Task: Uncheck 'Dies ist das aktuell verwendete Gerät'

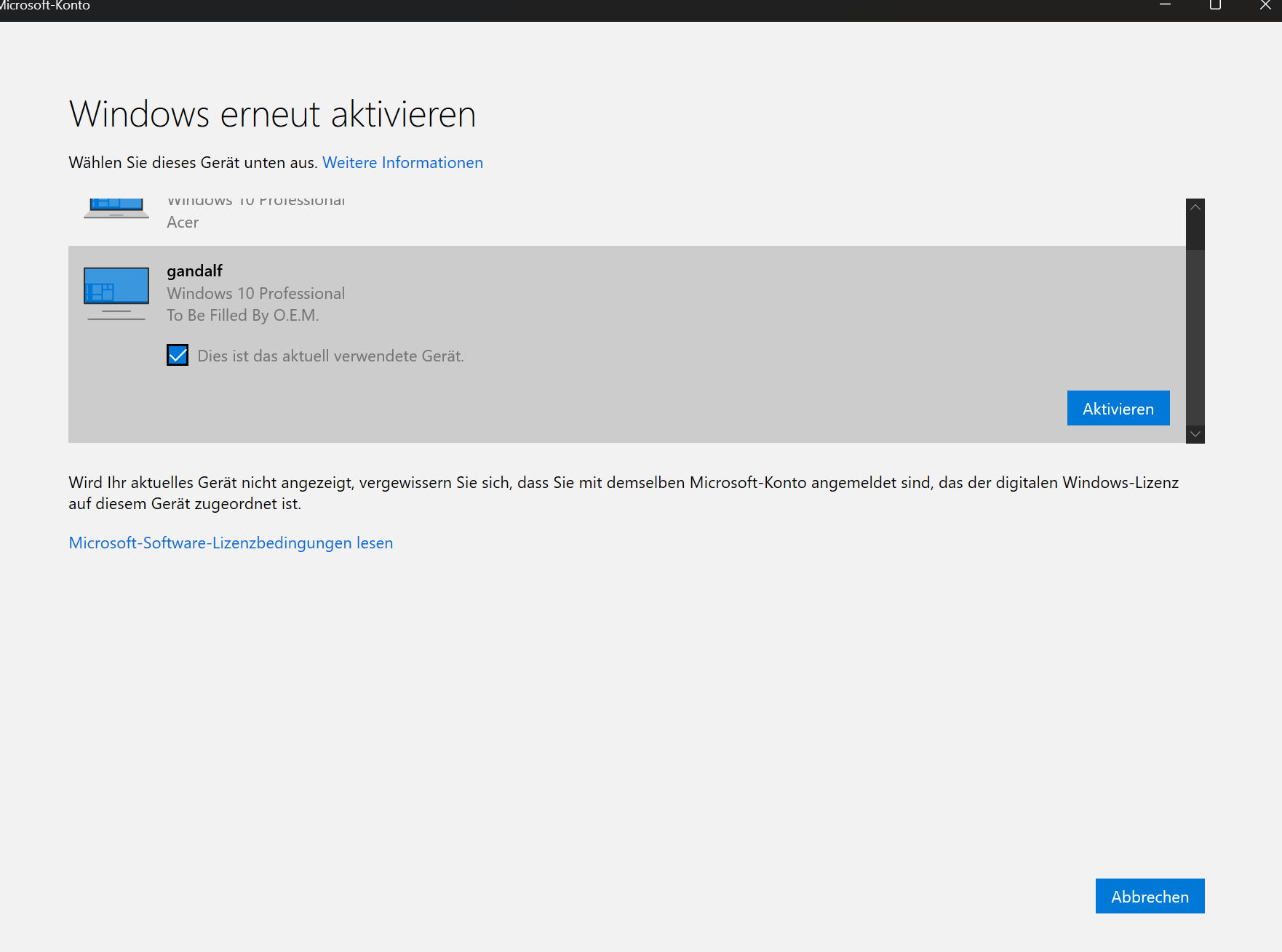Action: [x=178, y=355]
